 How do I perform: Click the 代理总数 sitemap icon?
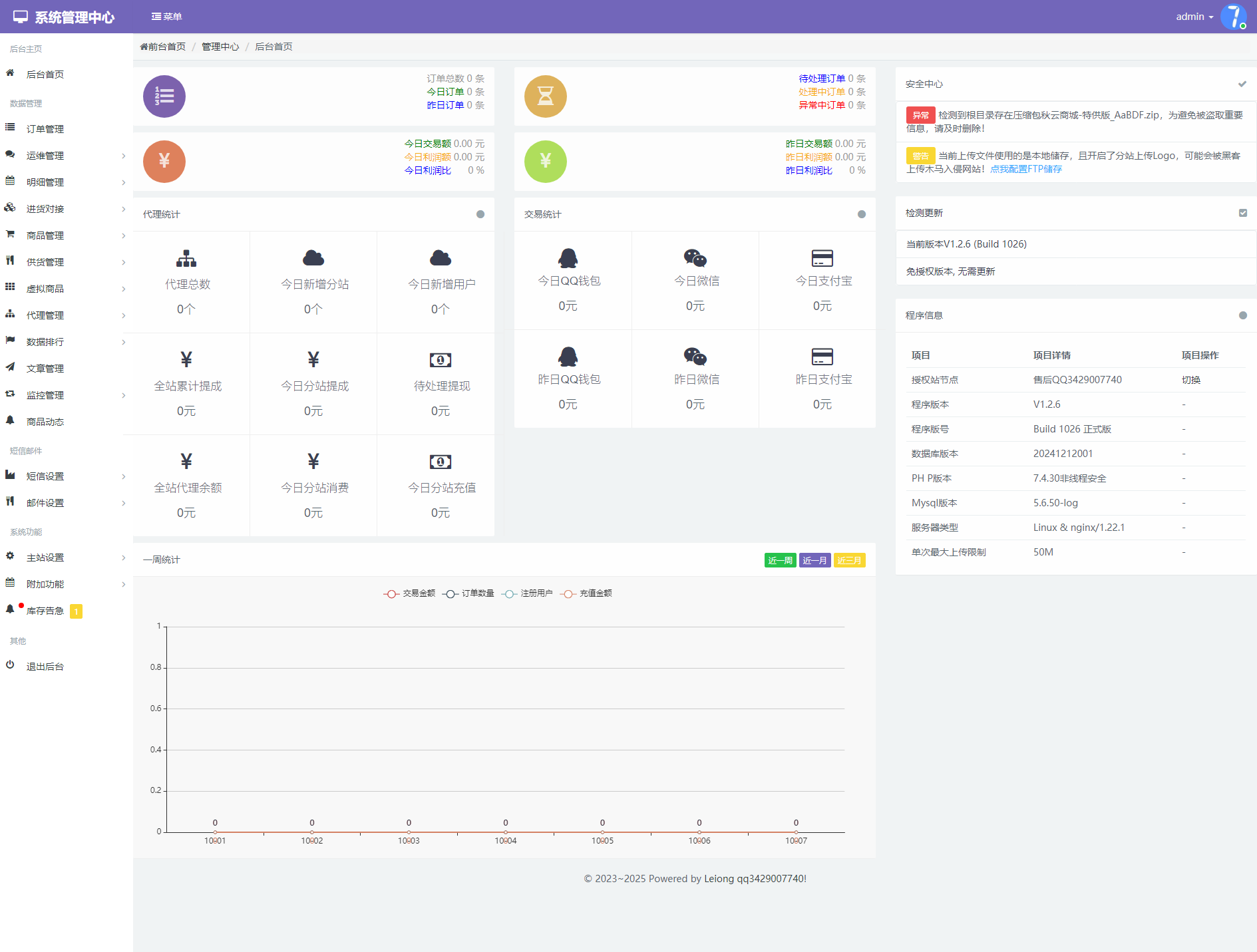click(186, 258)
